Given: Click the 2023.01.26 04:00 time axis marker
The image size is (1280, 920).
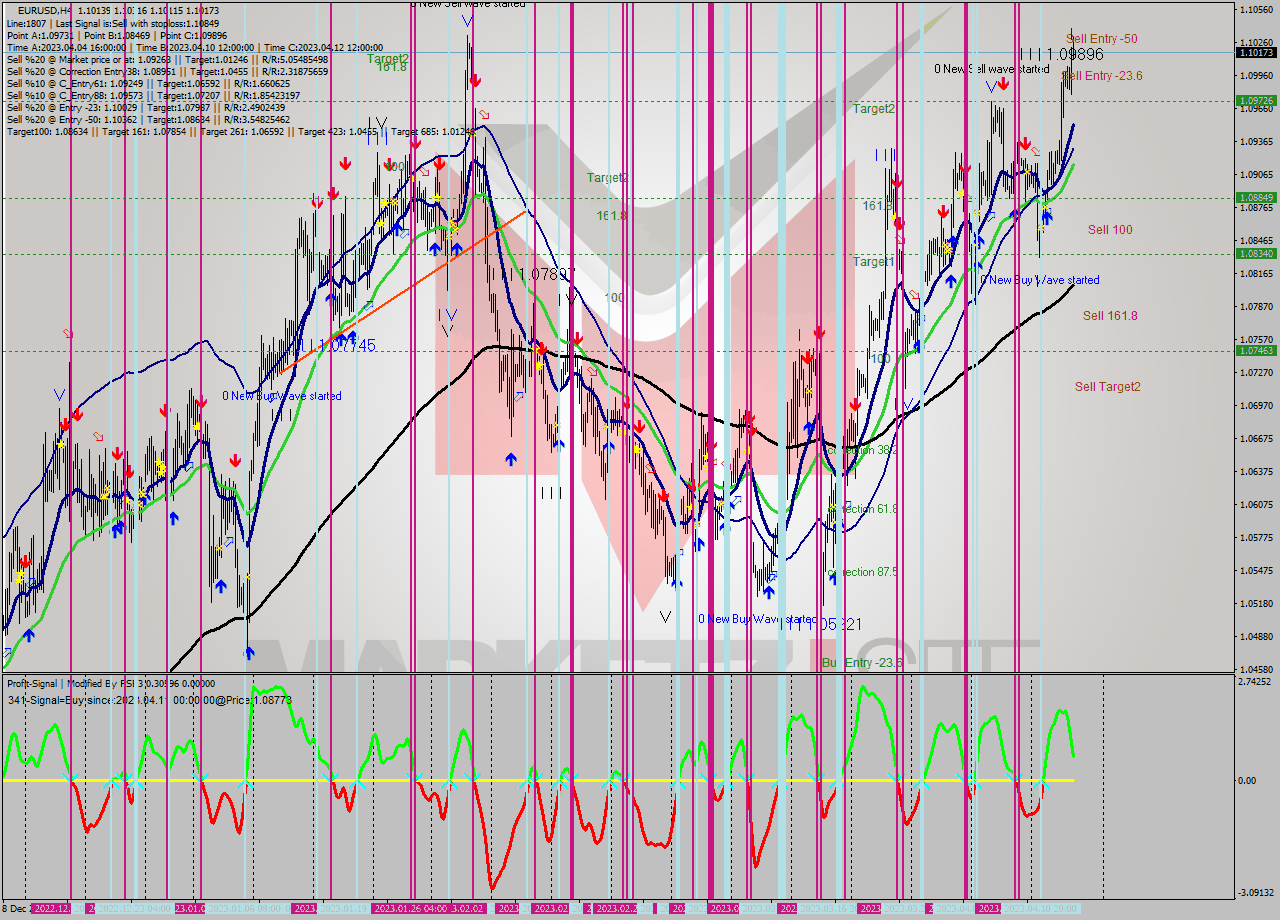Looking at the screenshot, I should [x=410, y=909].
